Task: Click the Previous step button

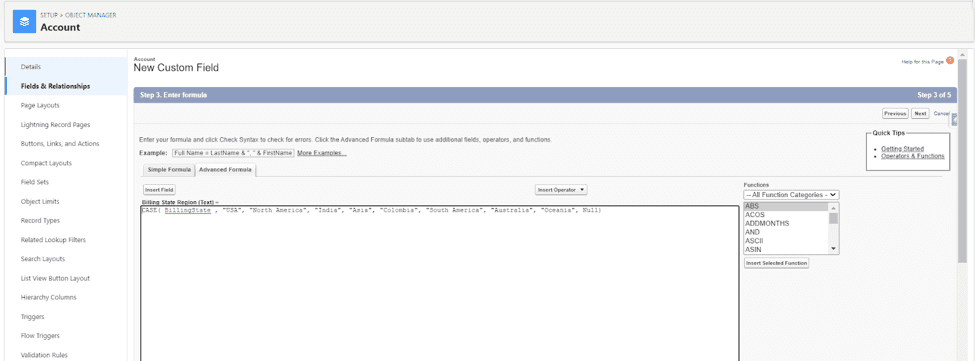Action: pyautogui.click(x=895, y=114)
